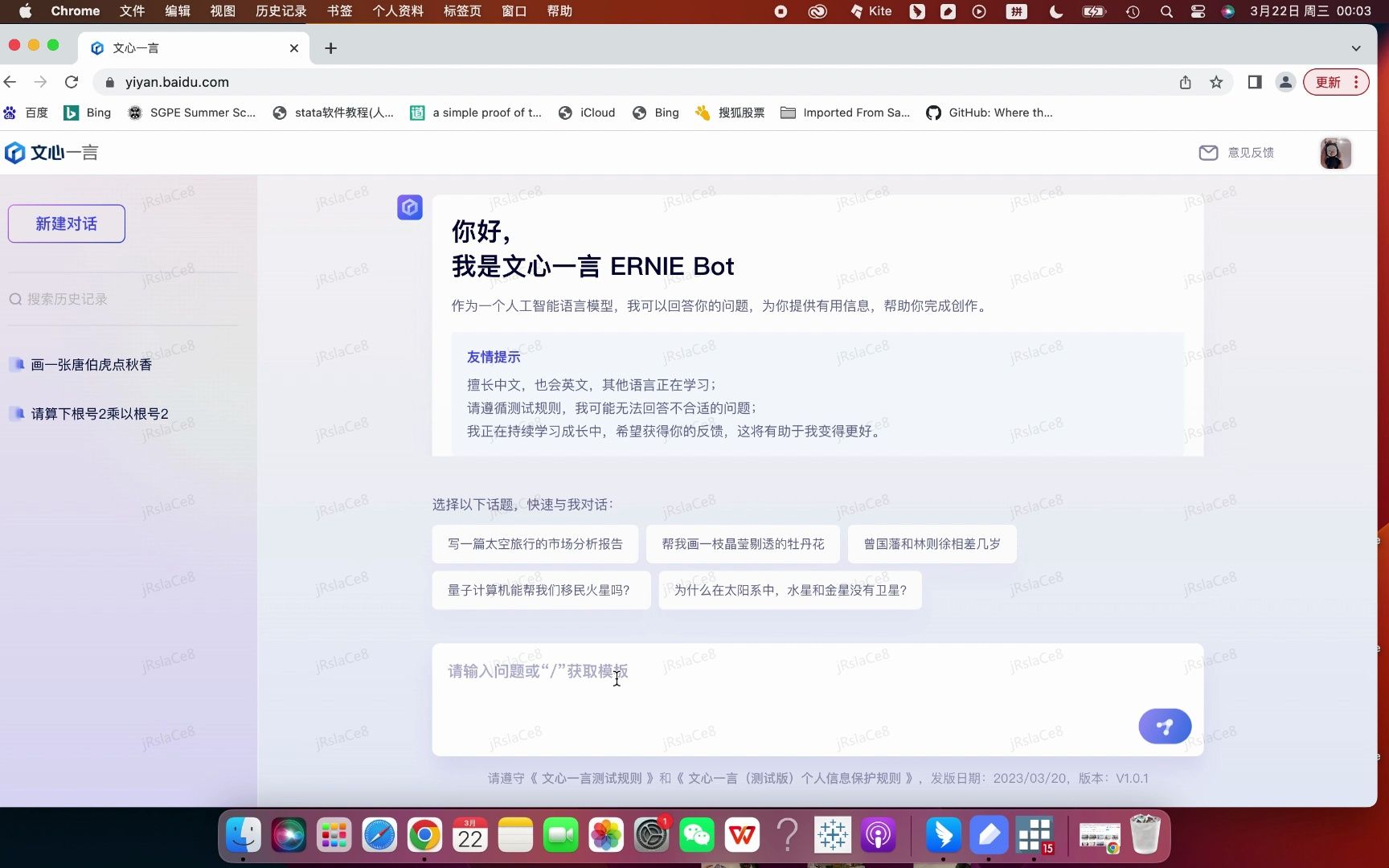Open WeChat from the Dock
The width and height of the screenshot is (1389, 868).
click(x=697, y=836)
